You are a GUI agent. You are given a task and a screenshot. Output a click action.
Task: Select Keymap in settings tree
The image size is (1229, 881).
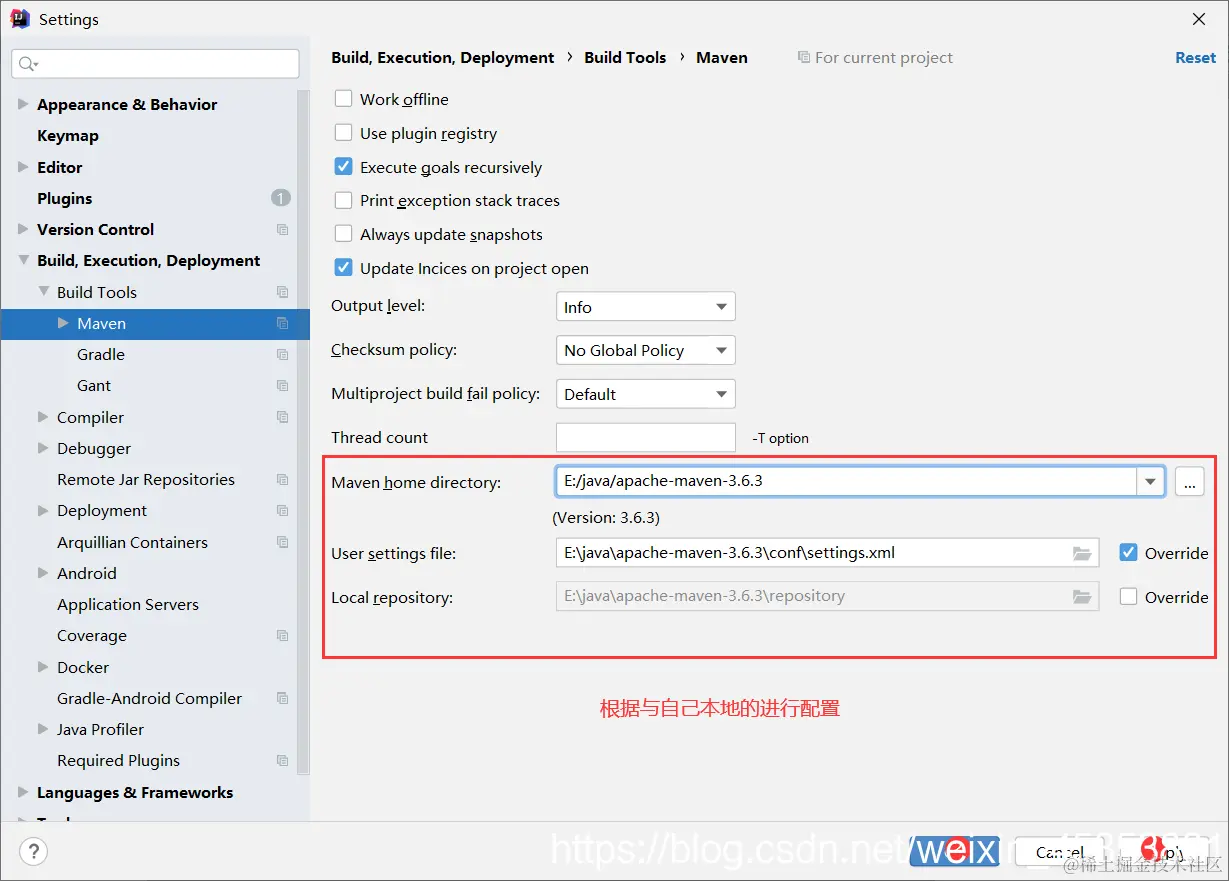(x=68, y=136)
